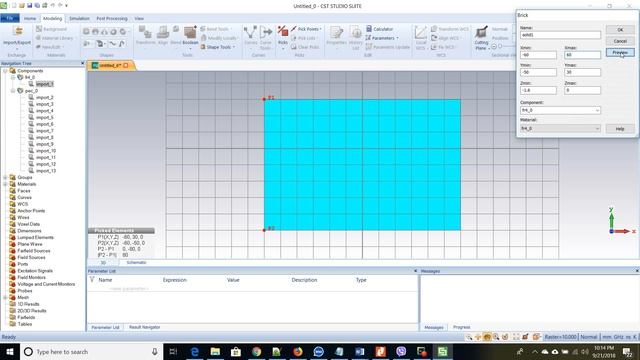The image size is (640, 360).
Task: Click Help in the Brick dialog
Action: (x=620, y=129)
